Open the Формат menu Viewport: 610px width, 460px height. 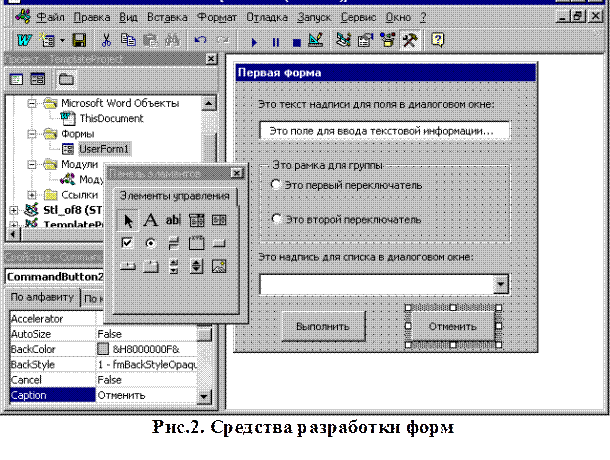[x=217, y=18]
